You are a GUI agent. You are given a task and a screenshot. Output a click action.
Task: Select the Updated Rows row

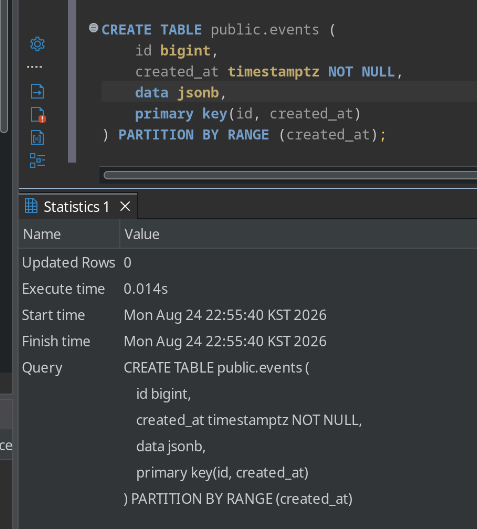pyautogui.click(x=248, y=262)
